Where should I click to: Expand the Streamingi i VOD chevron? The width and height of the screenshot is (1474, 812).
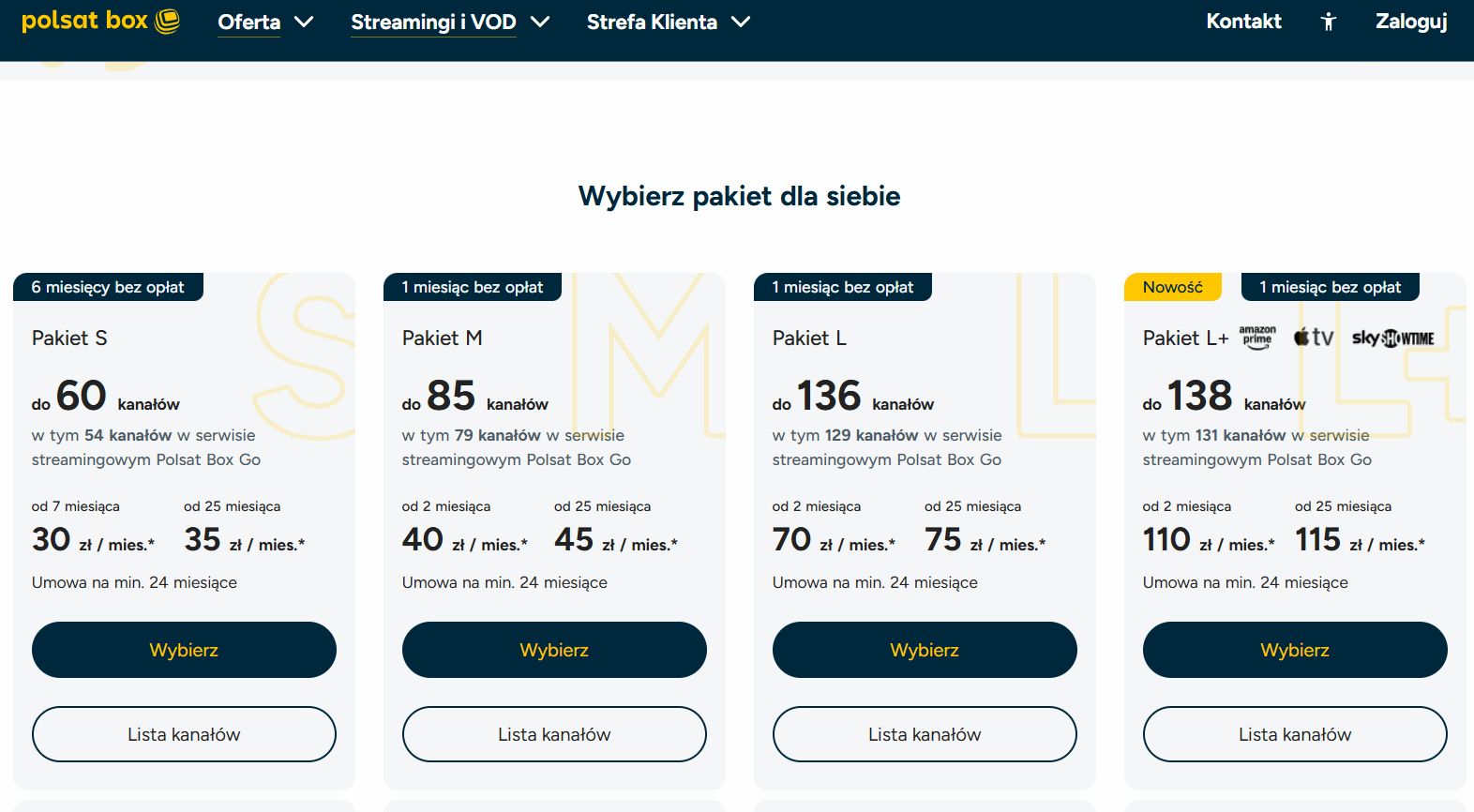(540, 22)
